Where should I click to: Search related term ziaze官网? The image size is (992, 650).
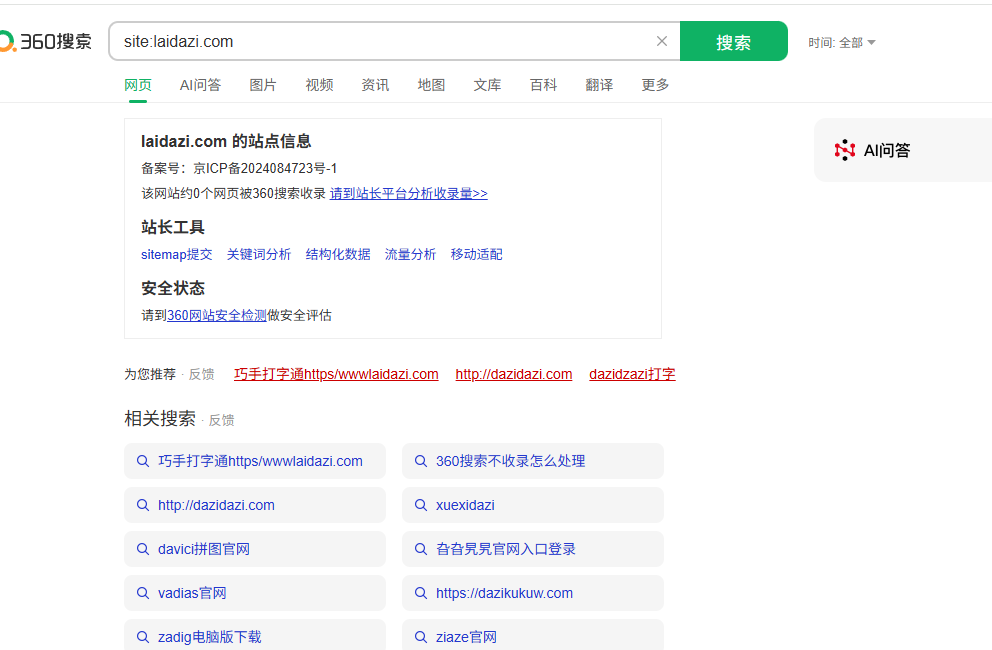click(x=533, y=635)
